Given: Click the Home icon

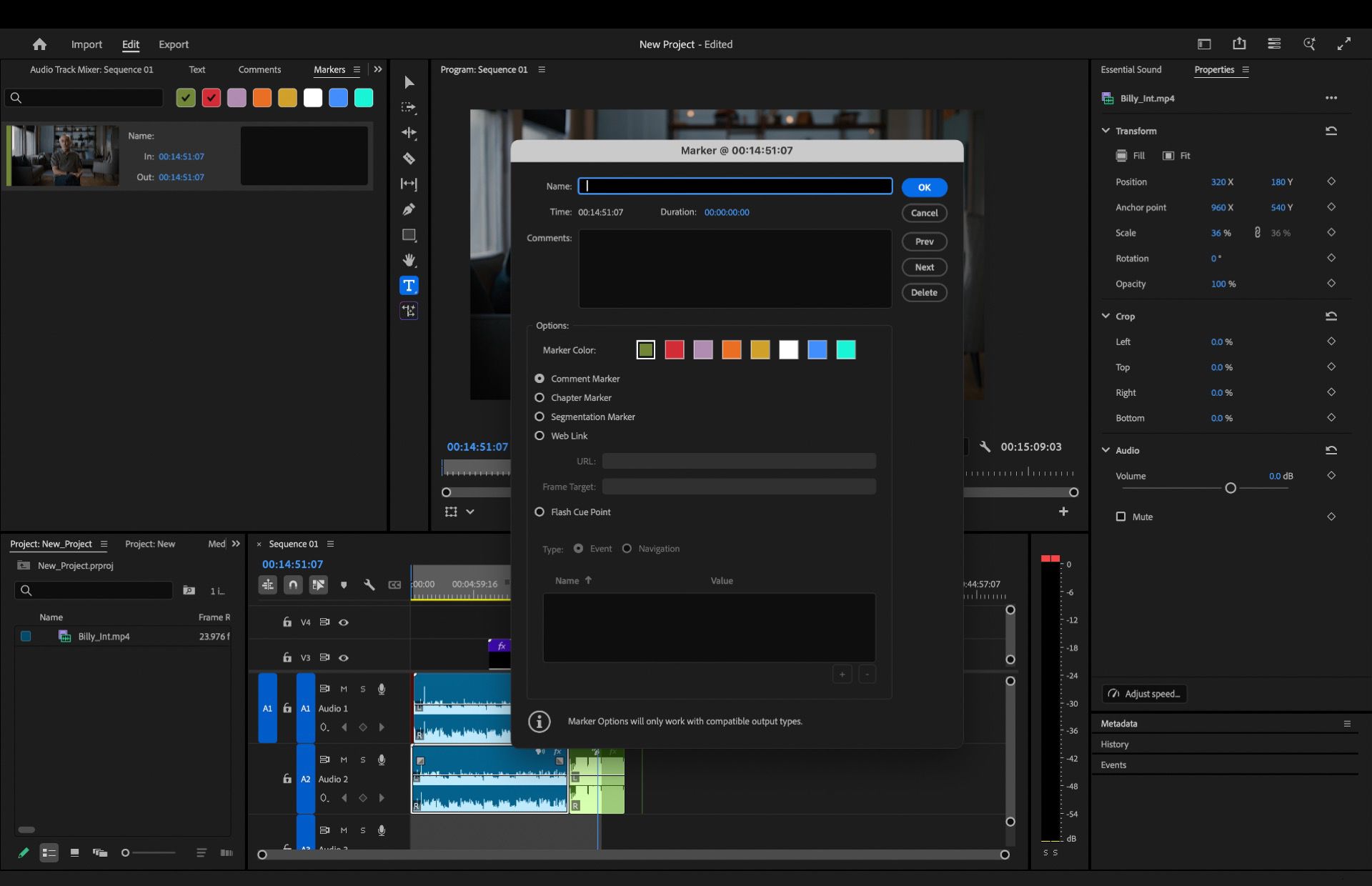Looking at the screenshot, I should click(40, 44).
